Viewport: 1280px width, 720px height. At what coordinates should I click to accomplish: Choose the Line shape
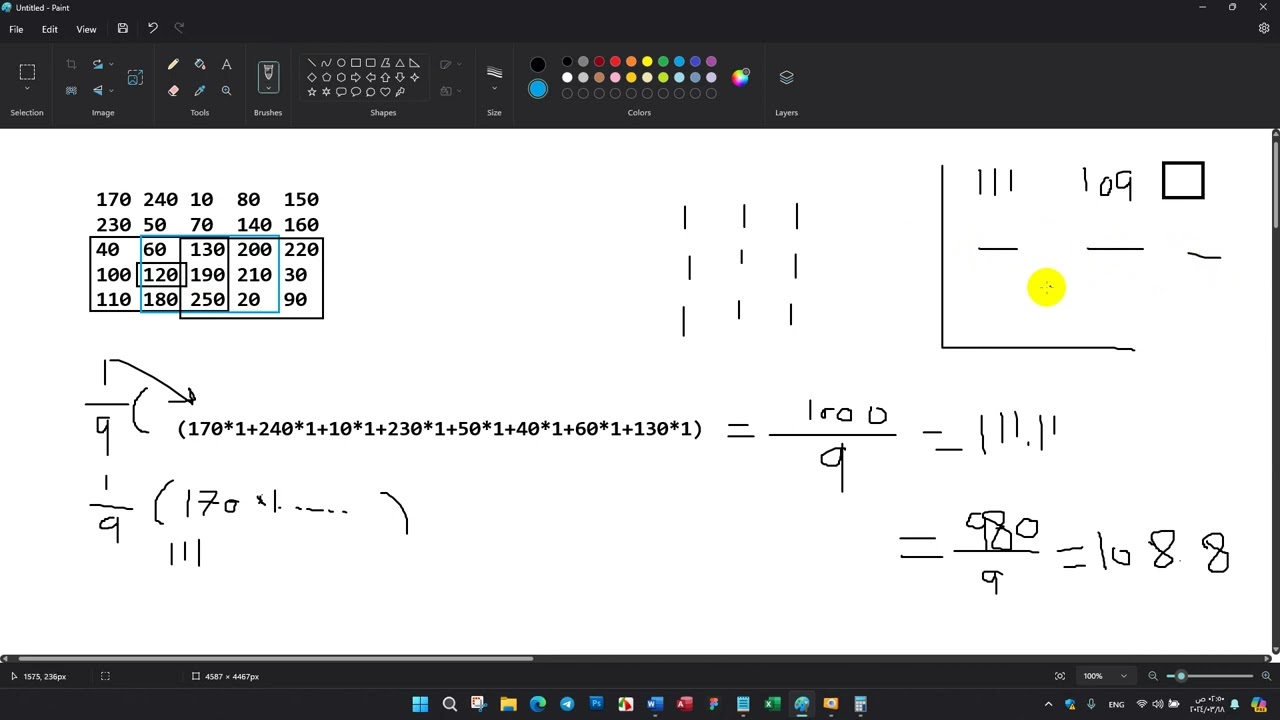[x=312, y=63]
